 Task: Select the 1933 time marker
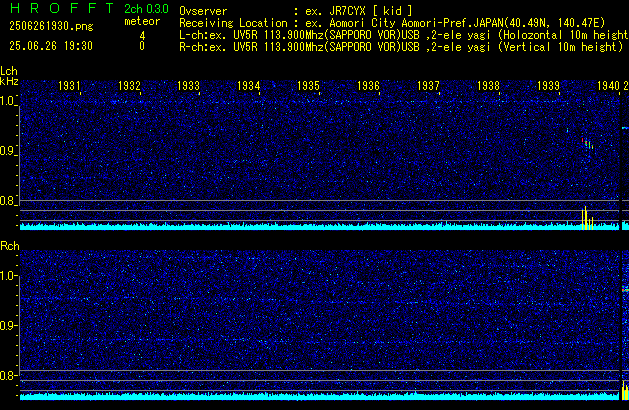[189, 86]
